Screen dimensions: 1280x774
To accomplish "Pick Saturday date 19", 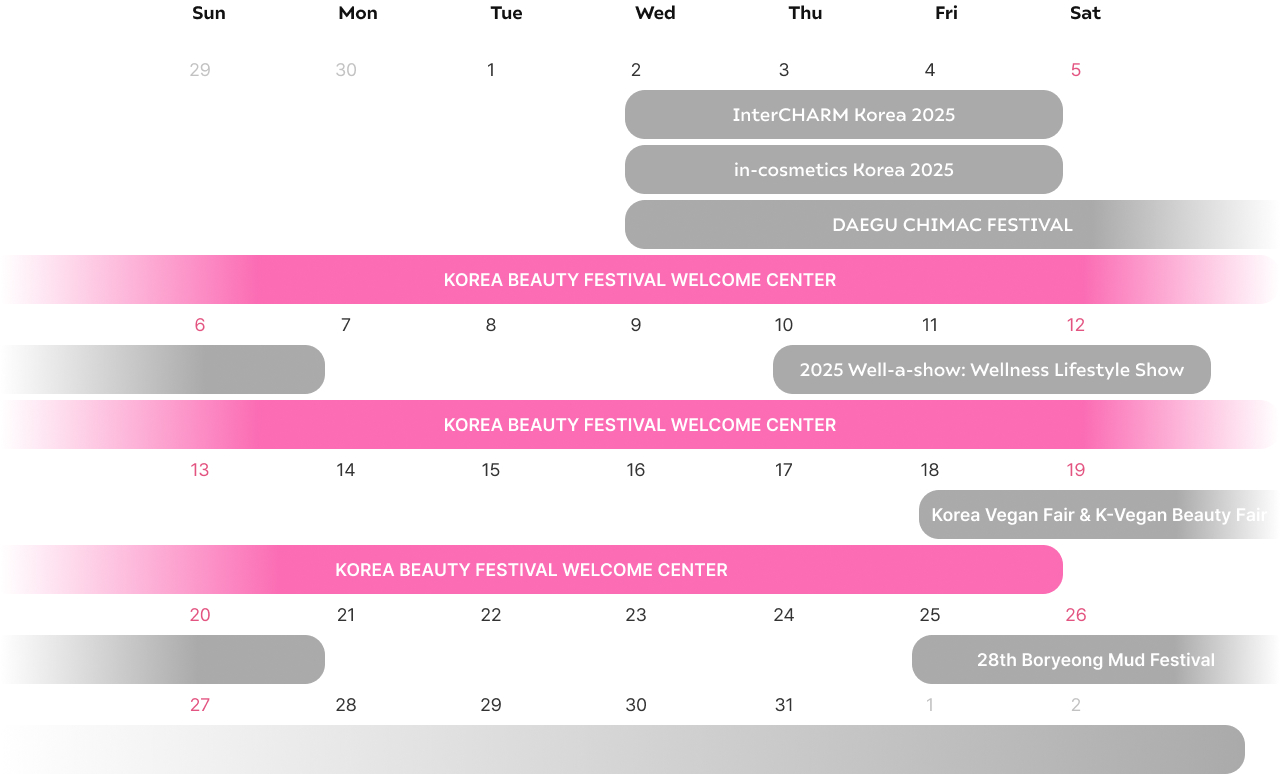I will tap(1076, 470).
